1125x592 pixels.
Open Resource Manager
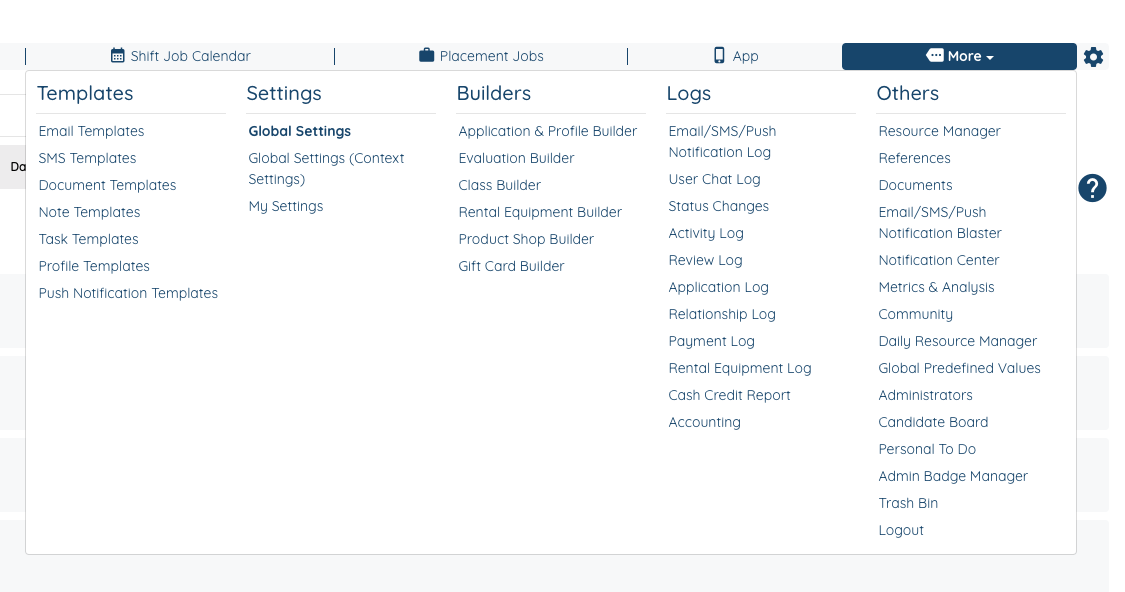tap(939, 131)
